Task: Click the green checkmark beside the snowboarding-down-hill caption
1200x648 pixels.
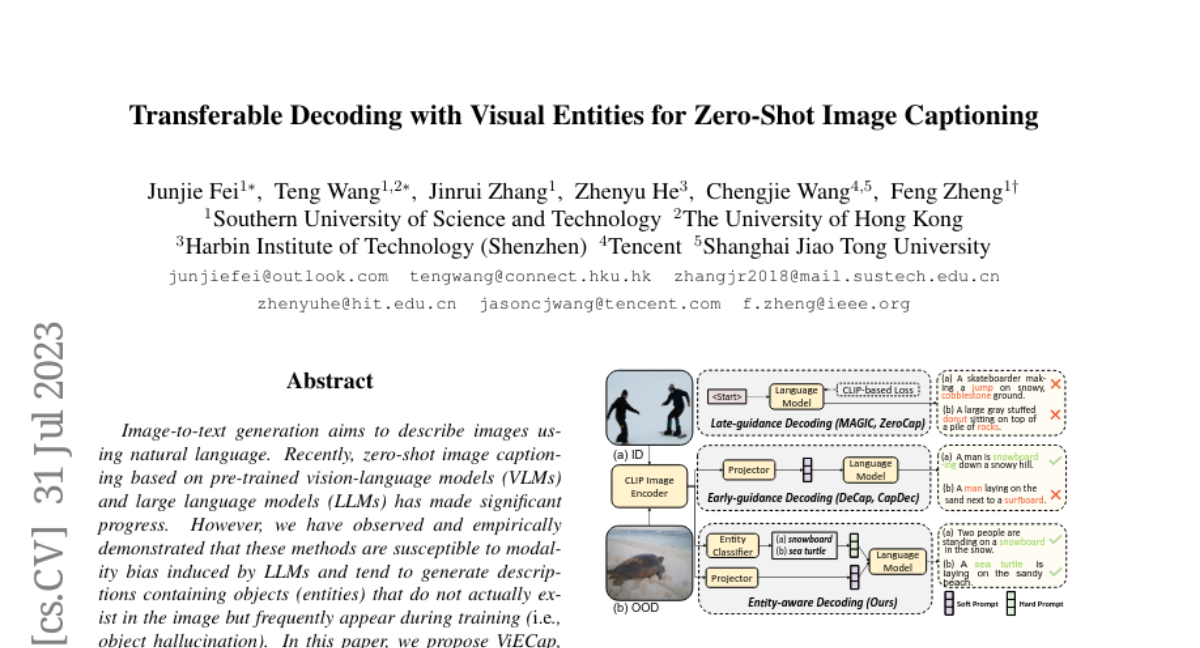Action: (1055, 459)
